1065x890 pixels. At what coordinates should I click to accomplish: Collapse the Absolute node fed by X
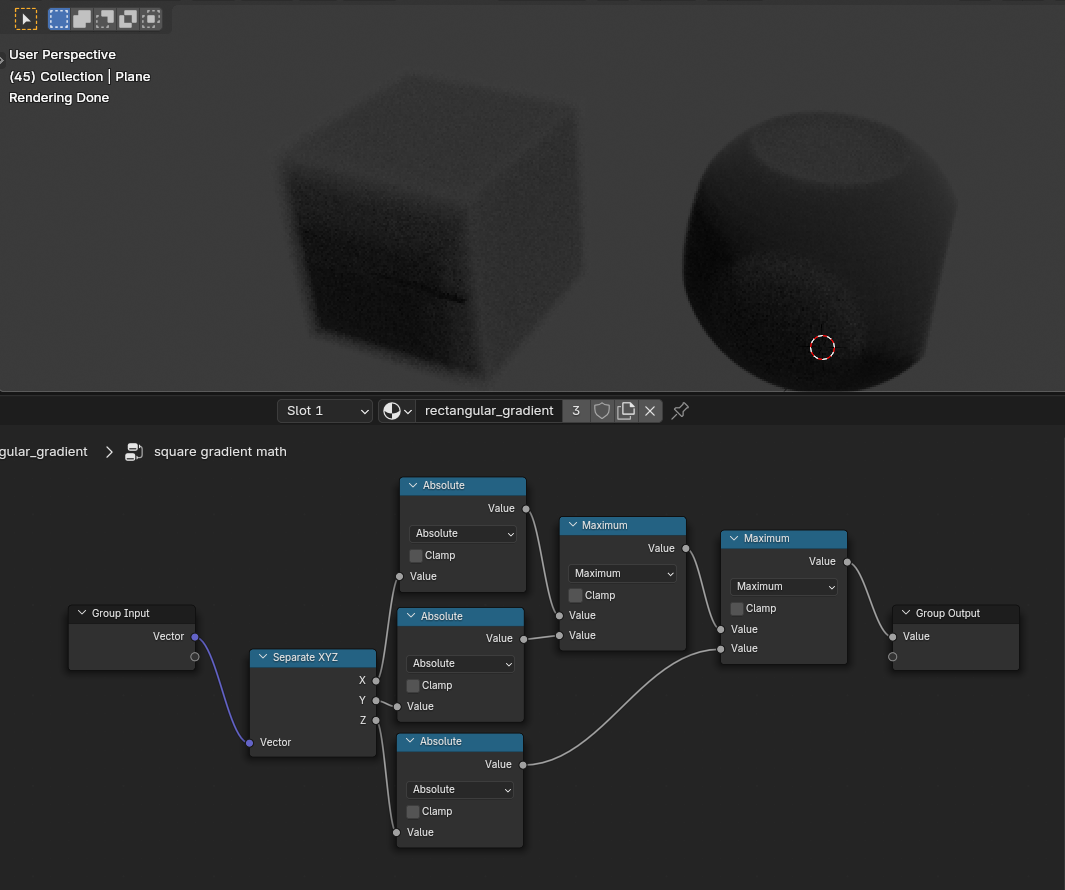point(413,485)
